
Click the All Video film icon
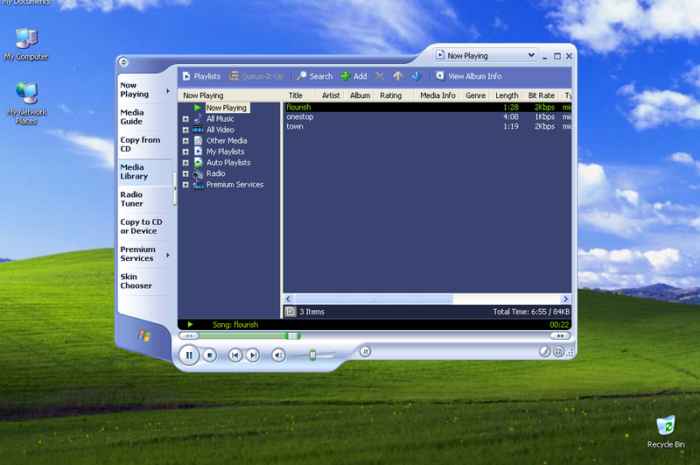point(198,129)
